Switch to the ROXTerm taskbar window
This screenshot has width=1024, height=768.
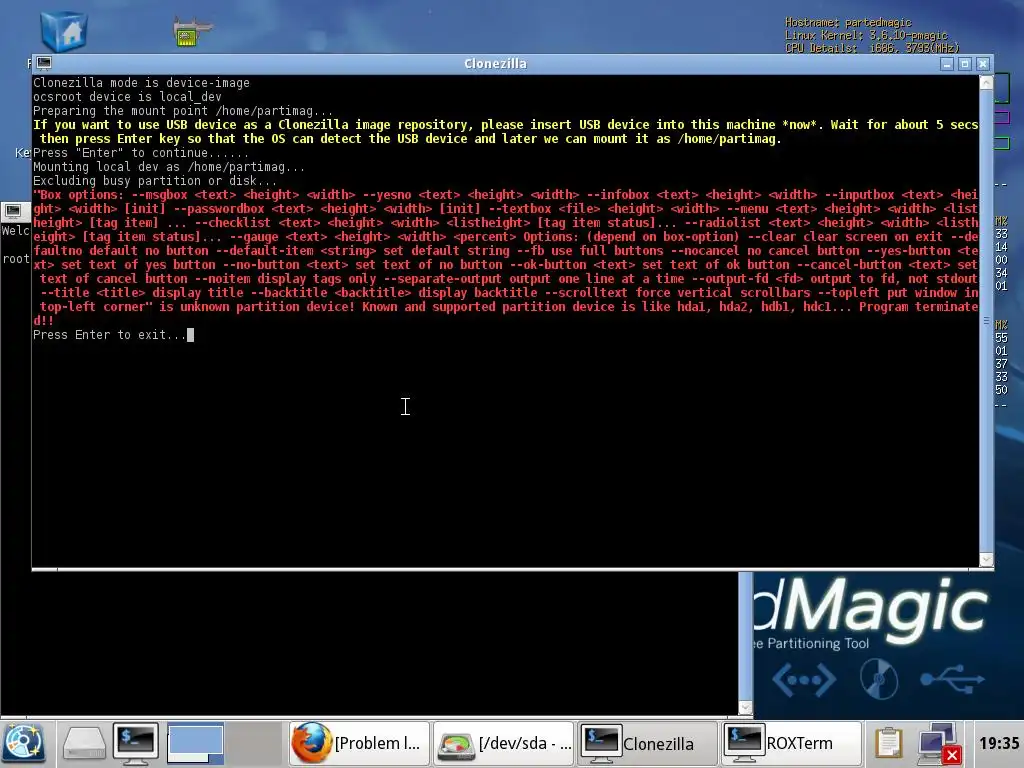[x=792, y=743]
